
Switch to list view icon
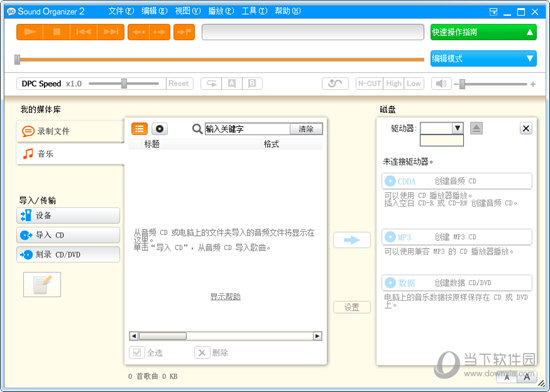[x=139, y=129]
